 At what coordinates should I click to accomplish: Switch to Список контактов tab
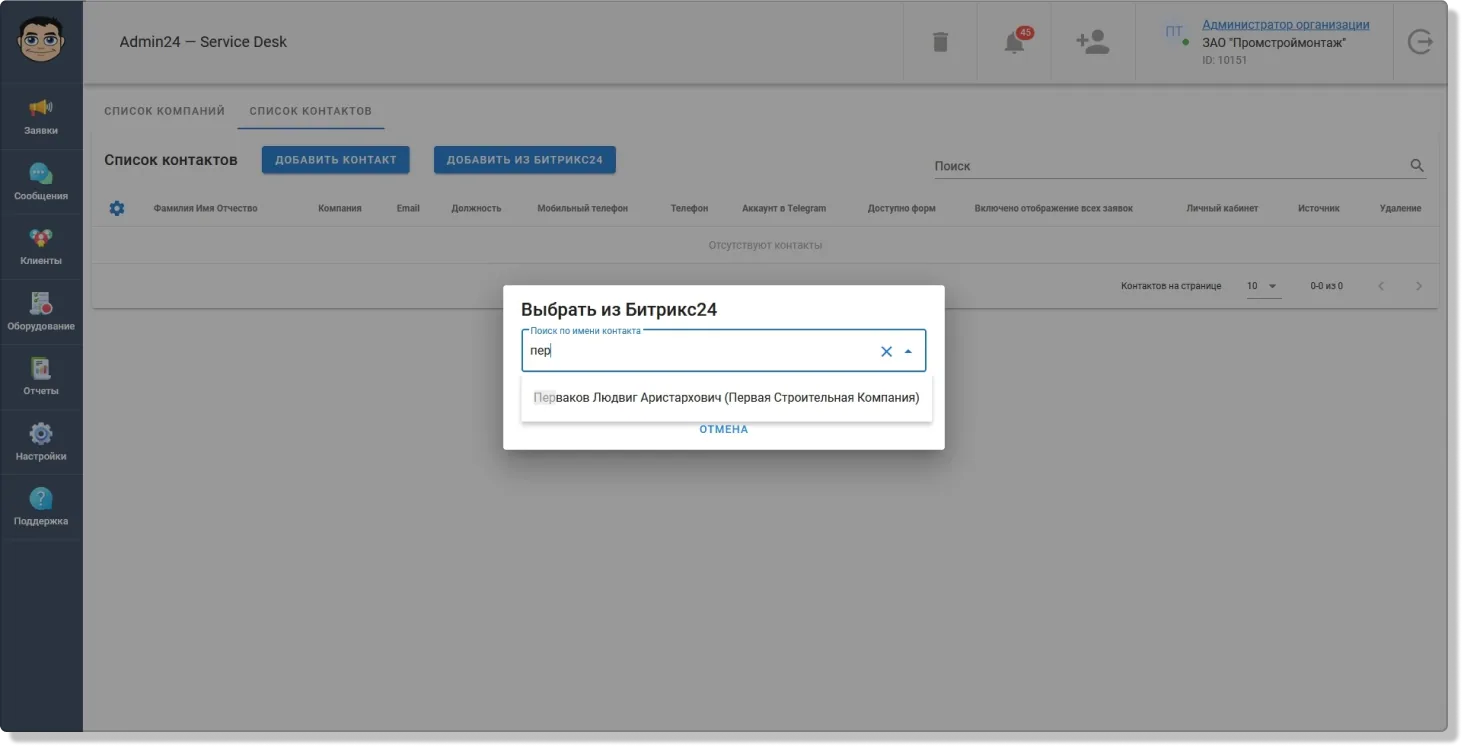click(311, 111)
